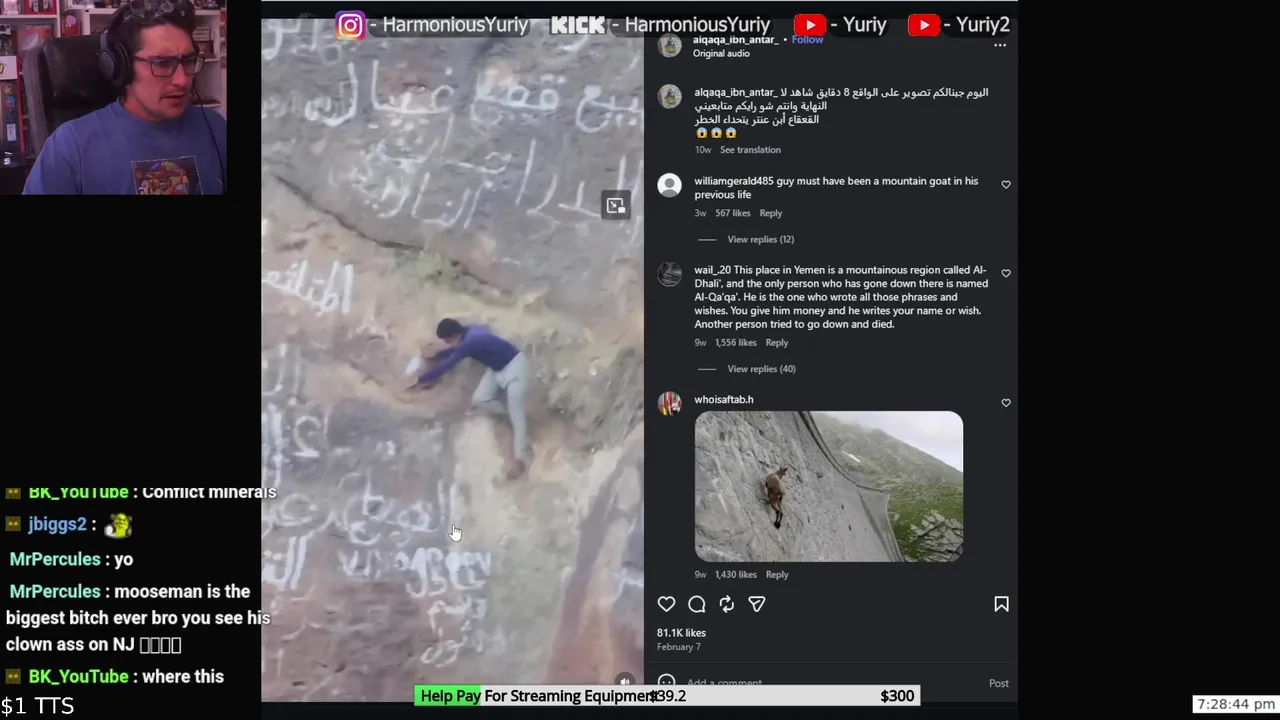The image size is (1280, 720).
Task: Like williamgerald485's comment
Action: tap(1006, 185)
